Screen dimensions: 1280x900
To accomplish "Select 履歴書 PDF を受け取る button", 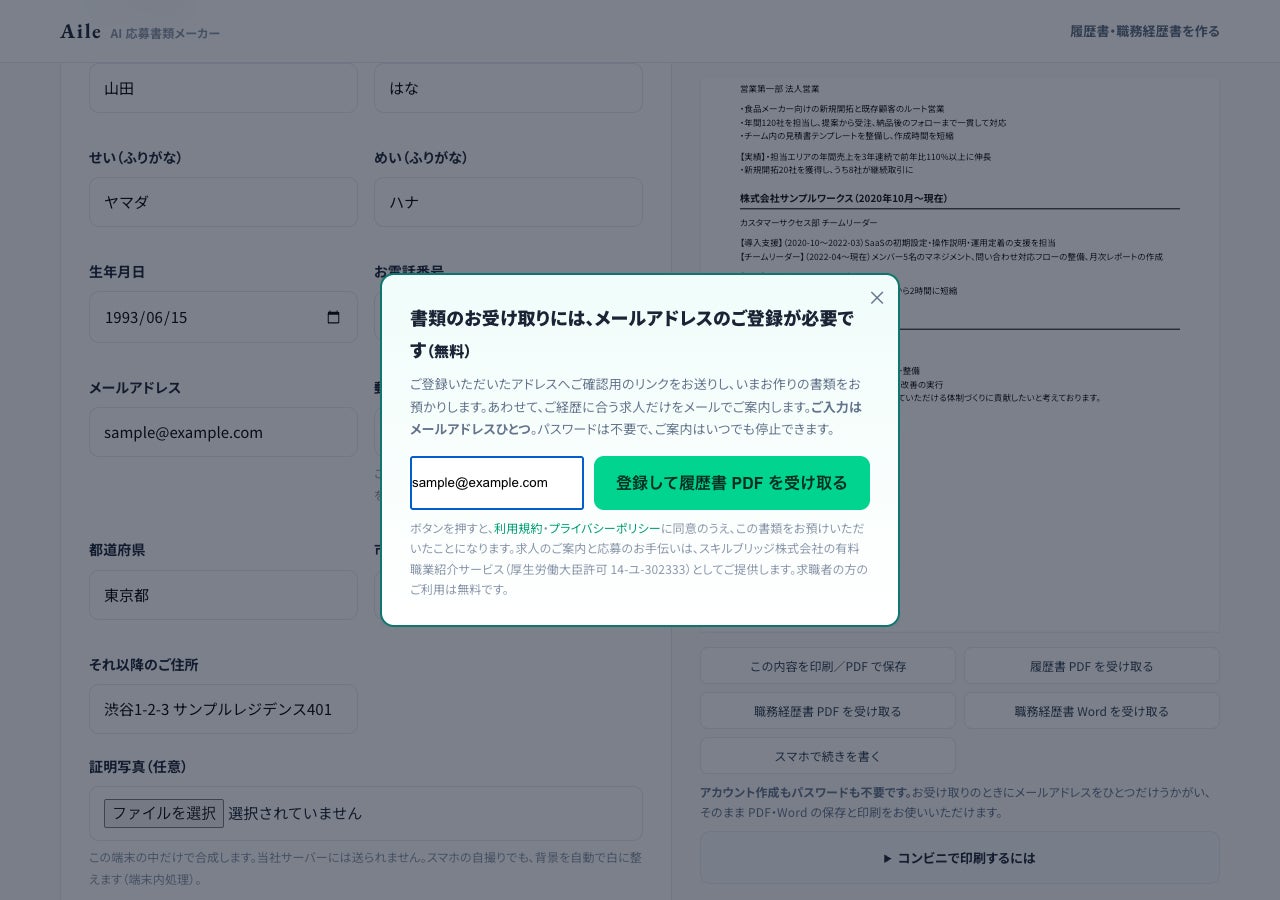I will click(x=1092, y=666).
